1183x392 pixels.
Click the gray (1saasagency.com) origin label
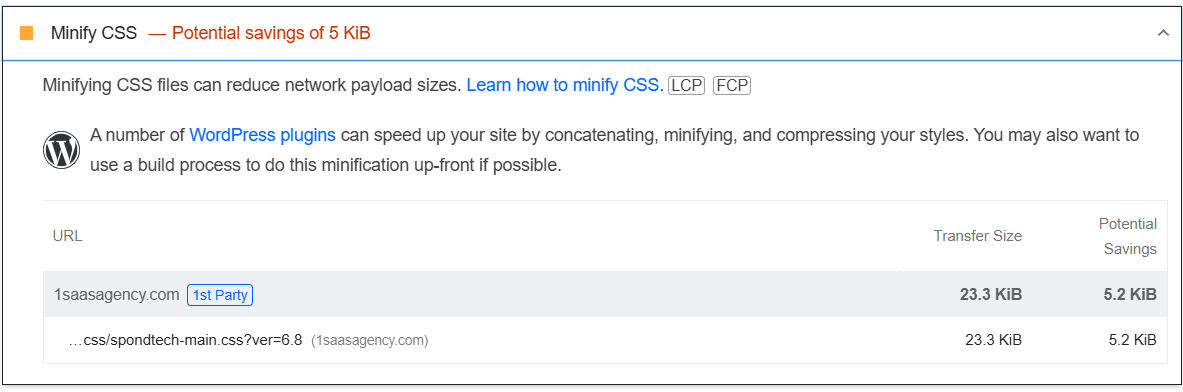pos(370,341)
